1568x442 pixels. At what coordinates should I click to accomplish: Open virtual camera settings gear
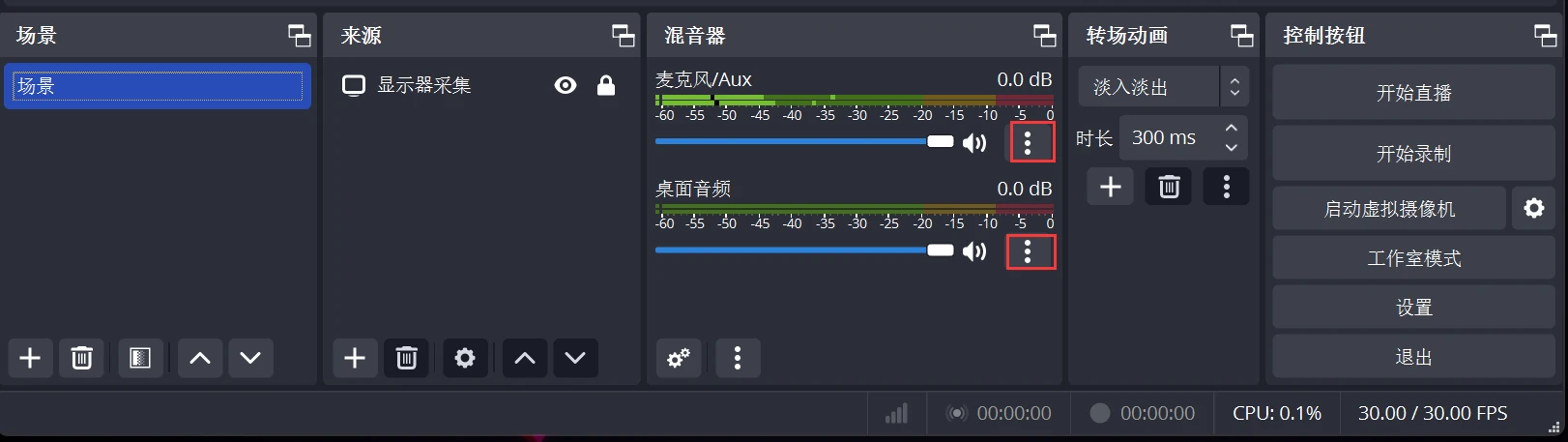1534,208
